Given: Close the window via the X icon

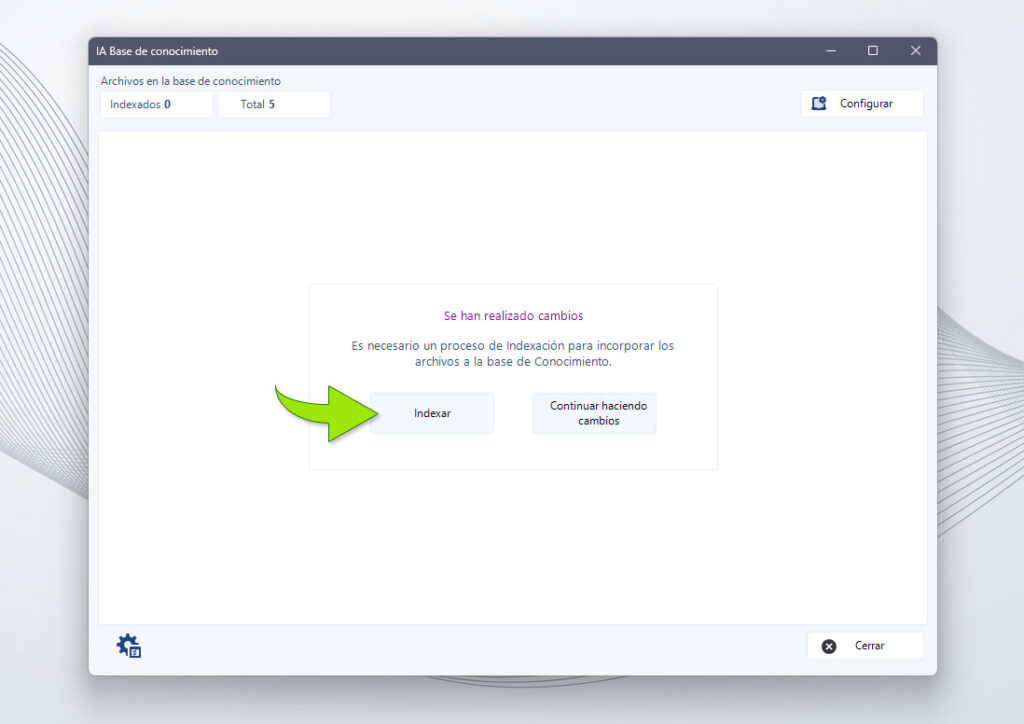Looking at the screenshot, I should click(x=915, y=50).
